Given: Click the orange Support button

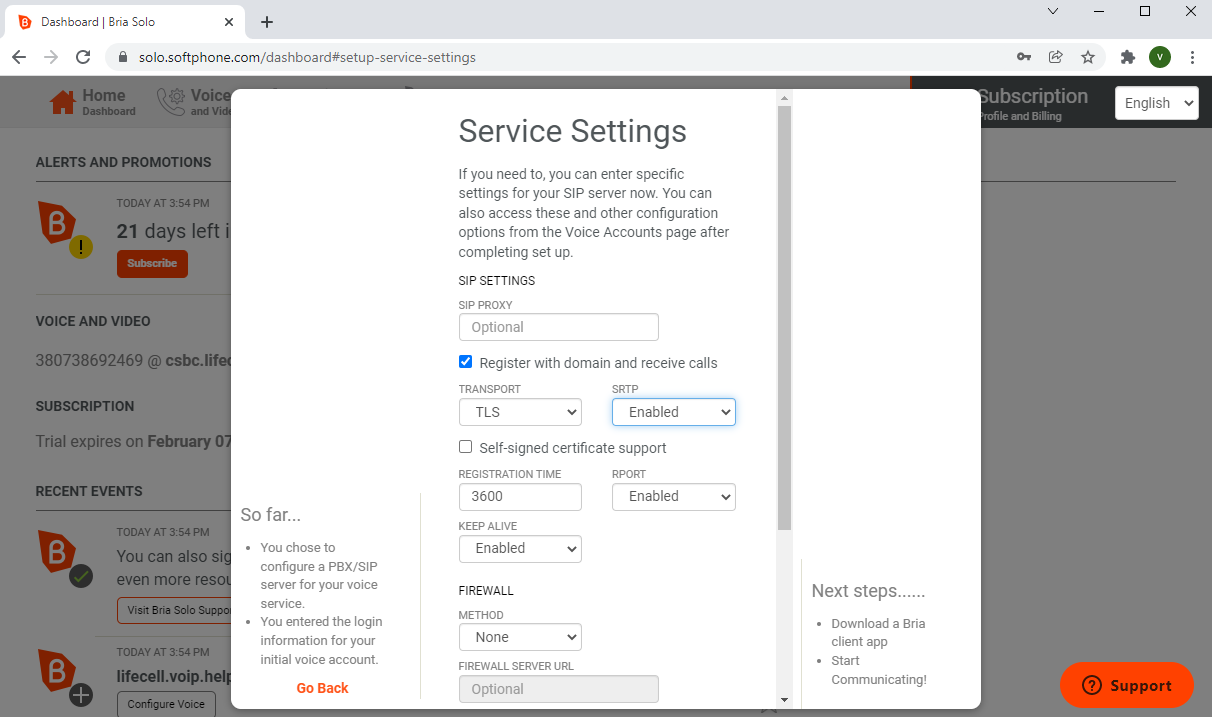Looking at the screenshot, I should (1127, 685).
